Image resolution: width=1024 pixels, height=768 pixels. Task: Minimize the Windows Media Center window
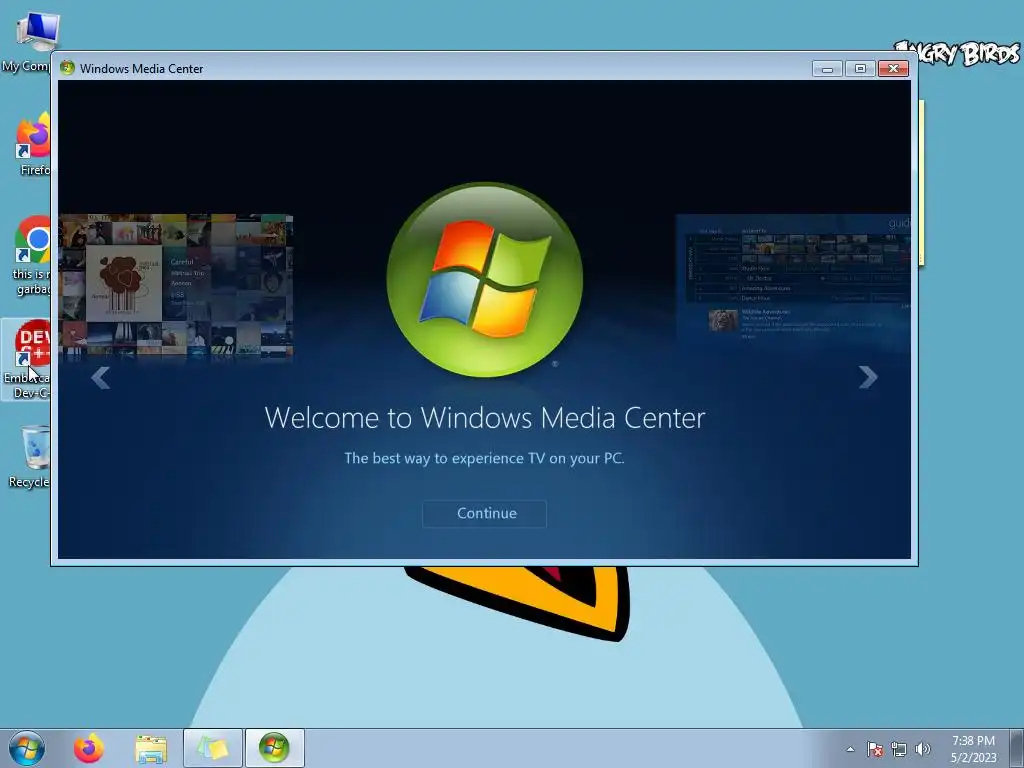point(827,69)
